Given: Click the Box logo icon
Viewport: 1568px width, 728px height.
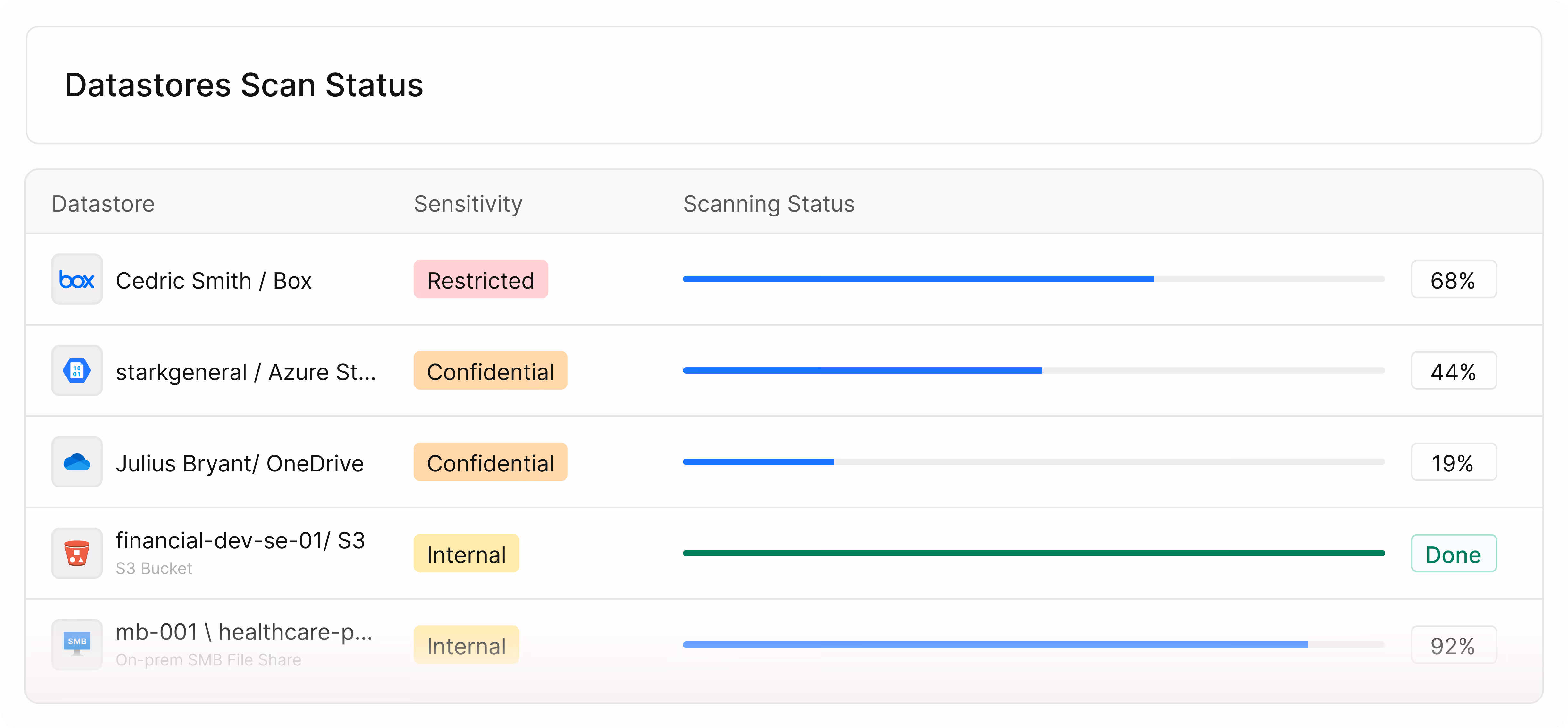Looking at the screenshot, I should [77, 279].
